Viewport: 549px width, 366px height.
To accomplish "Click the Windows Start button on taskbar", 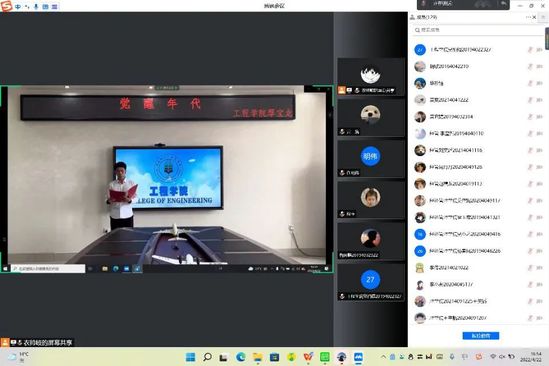I will click(x=190, y=357).
